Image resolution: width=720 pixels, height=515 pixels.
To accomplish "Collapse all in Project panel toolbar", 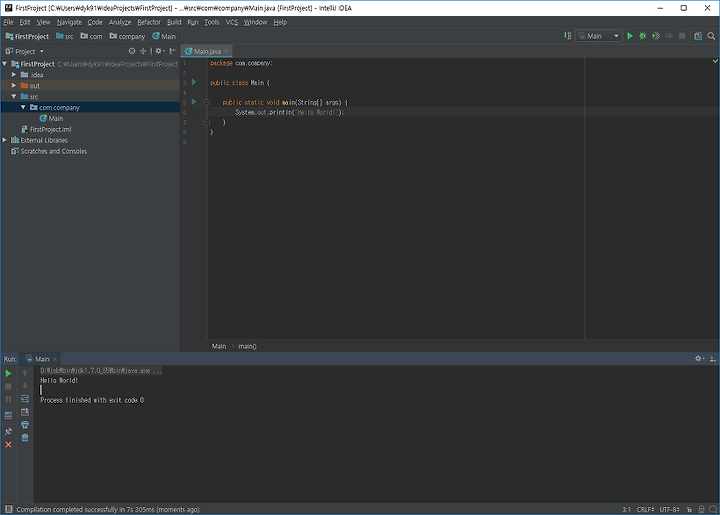I will (x=143, y=51).
